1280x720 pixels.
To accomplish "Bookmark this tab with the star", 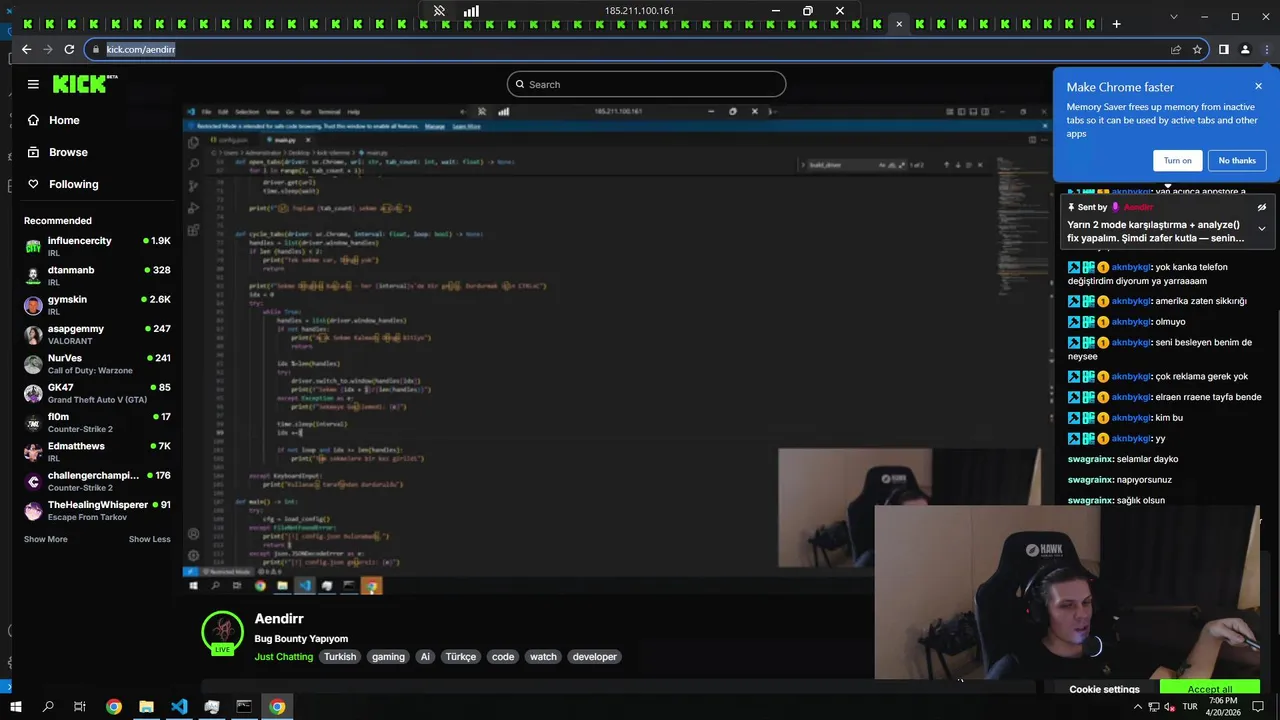I will (1197, 49).
